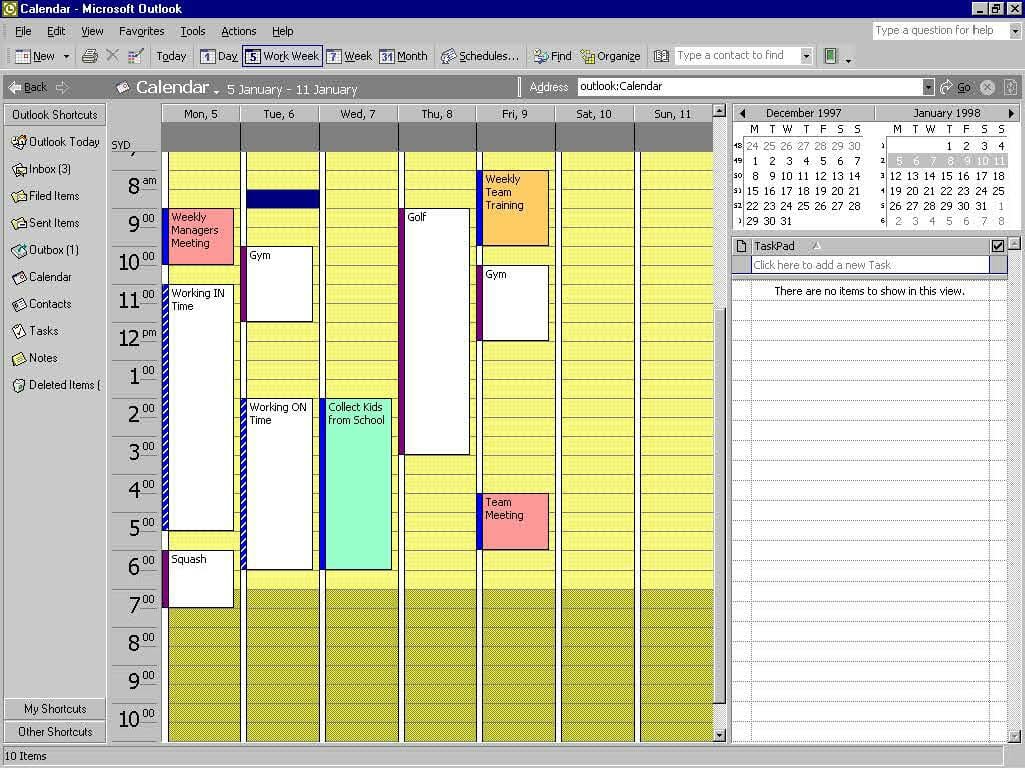This screenshot has height=770, width=1025.
Task: Open the Address Book icon
Action: pos(661,56)
